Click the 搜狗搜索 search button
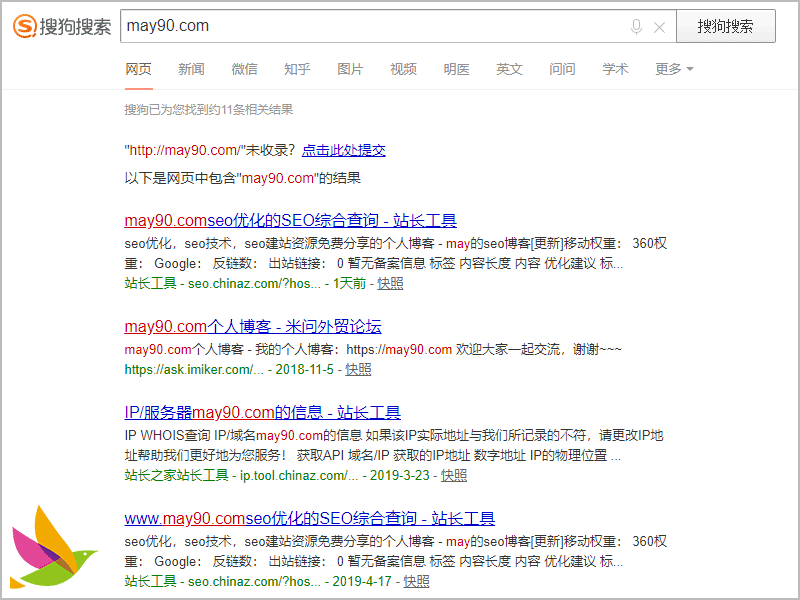800x600 pixels. 726,26
